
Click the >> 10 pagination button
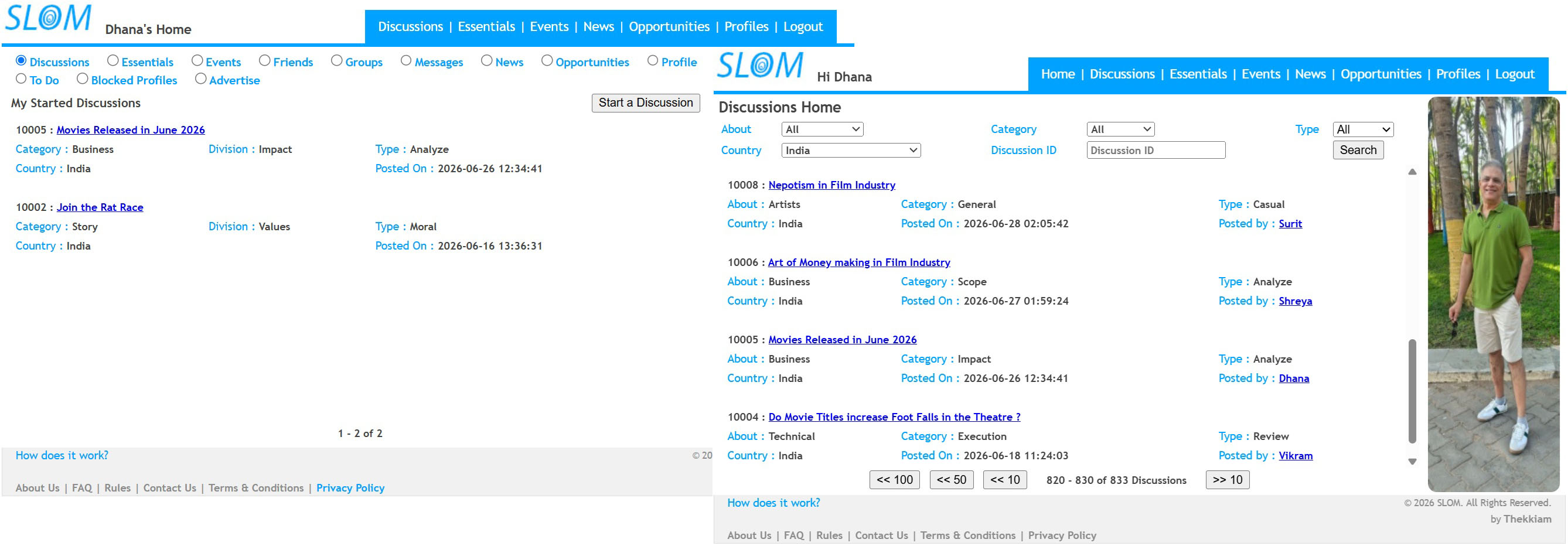(1228, 480)
